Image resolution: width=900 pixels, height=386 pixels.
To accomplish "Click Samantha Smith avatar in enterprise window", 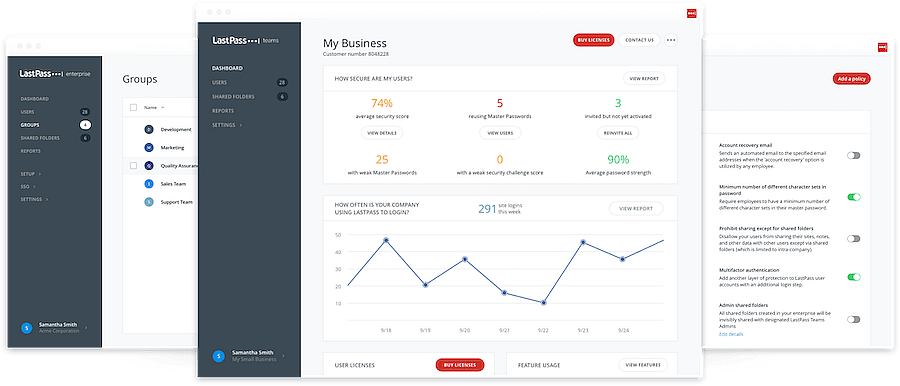I will tap(26, 327).
